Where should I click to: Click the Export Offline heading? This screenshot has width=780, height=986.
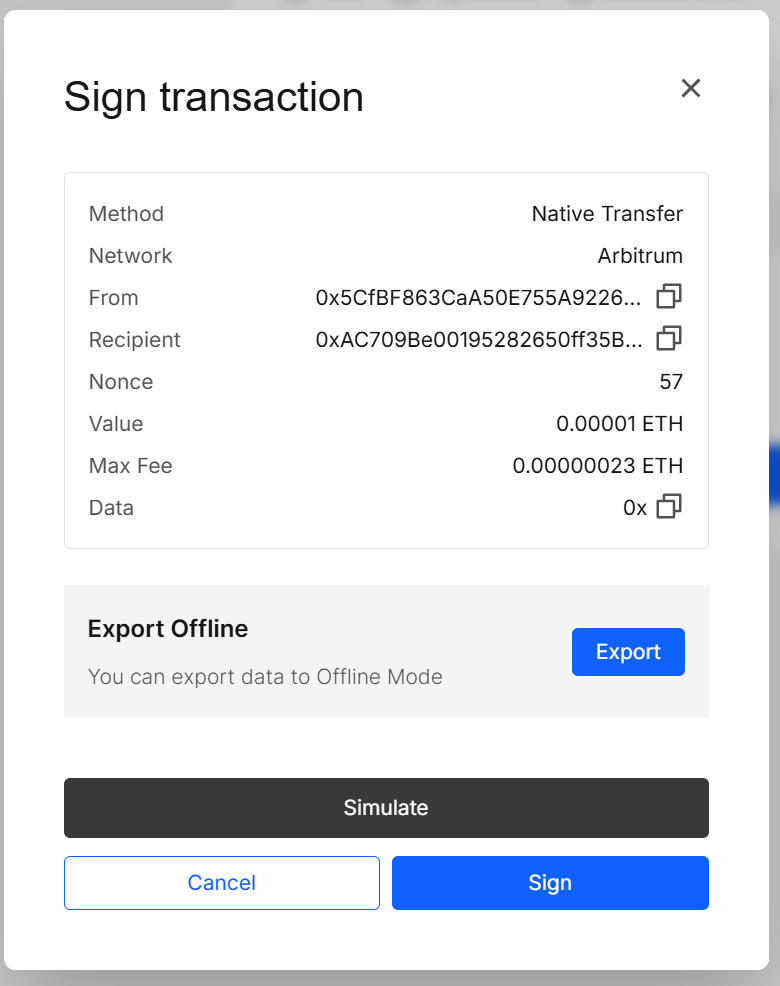pos(167,629)
